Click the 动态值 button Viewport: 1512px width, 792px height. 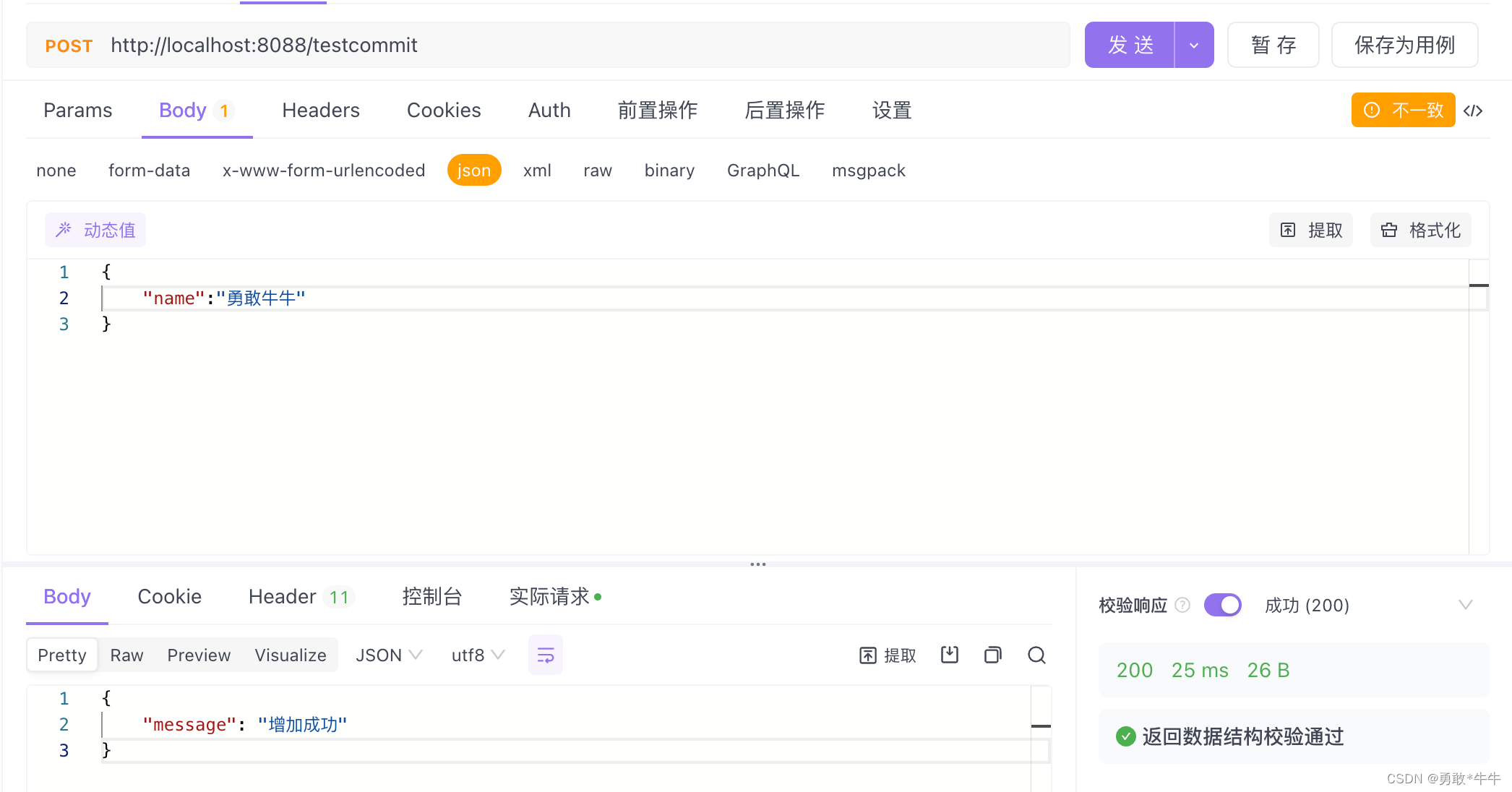pos(95,230)
